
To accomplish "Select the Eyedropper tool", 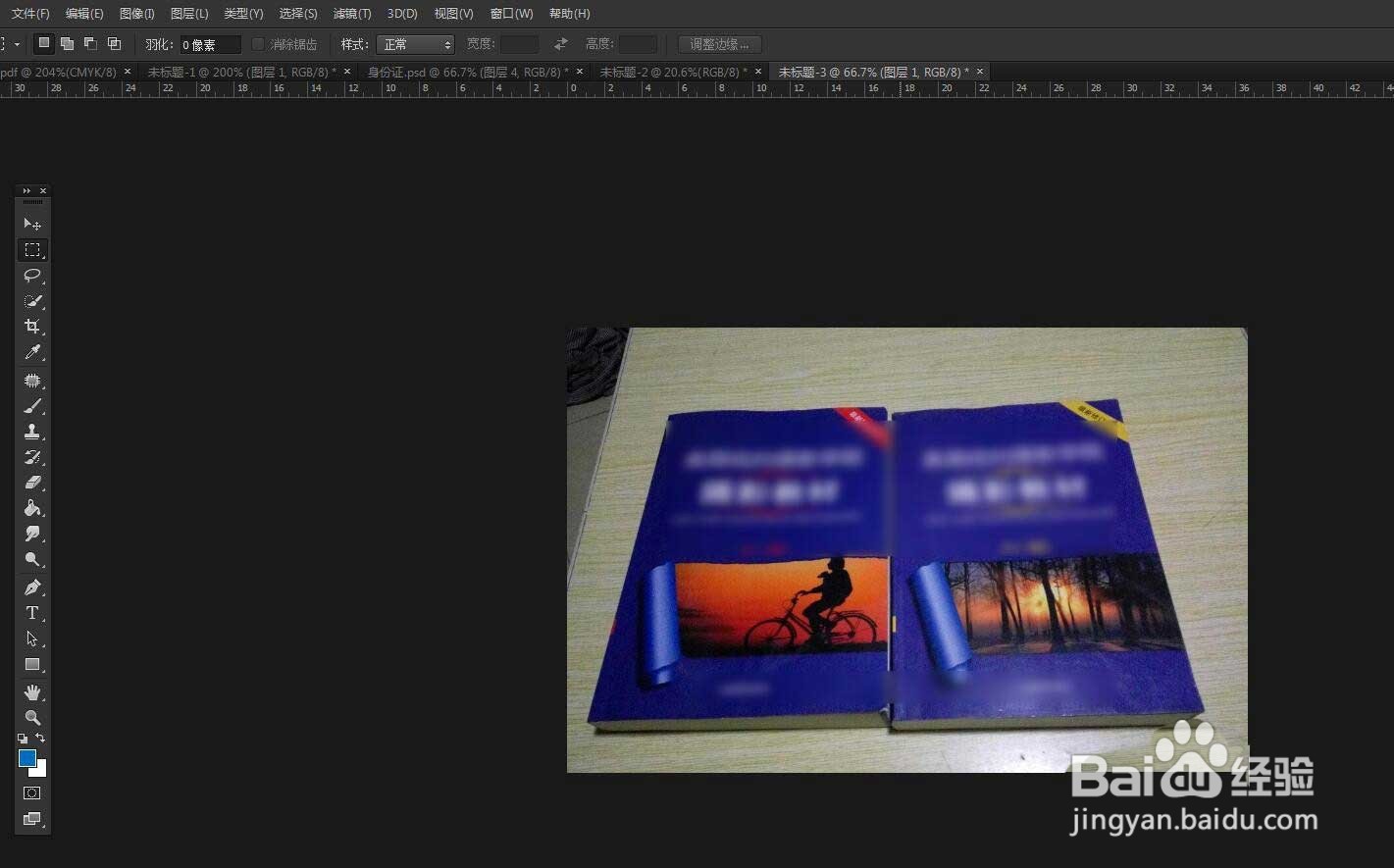I will 32,352.
